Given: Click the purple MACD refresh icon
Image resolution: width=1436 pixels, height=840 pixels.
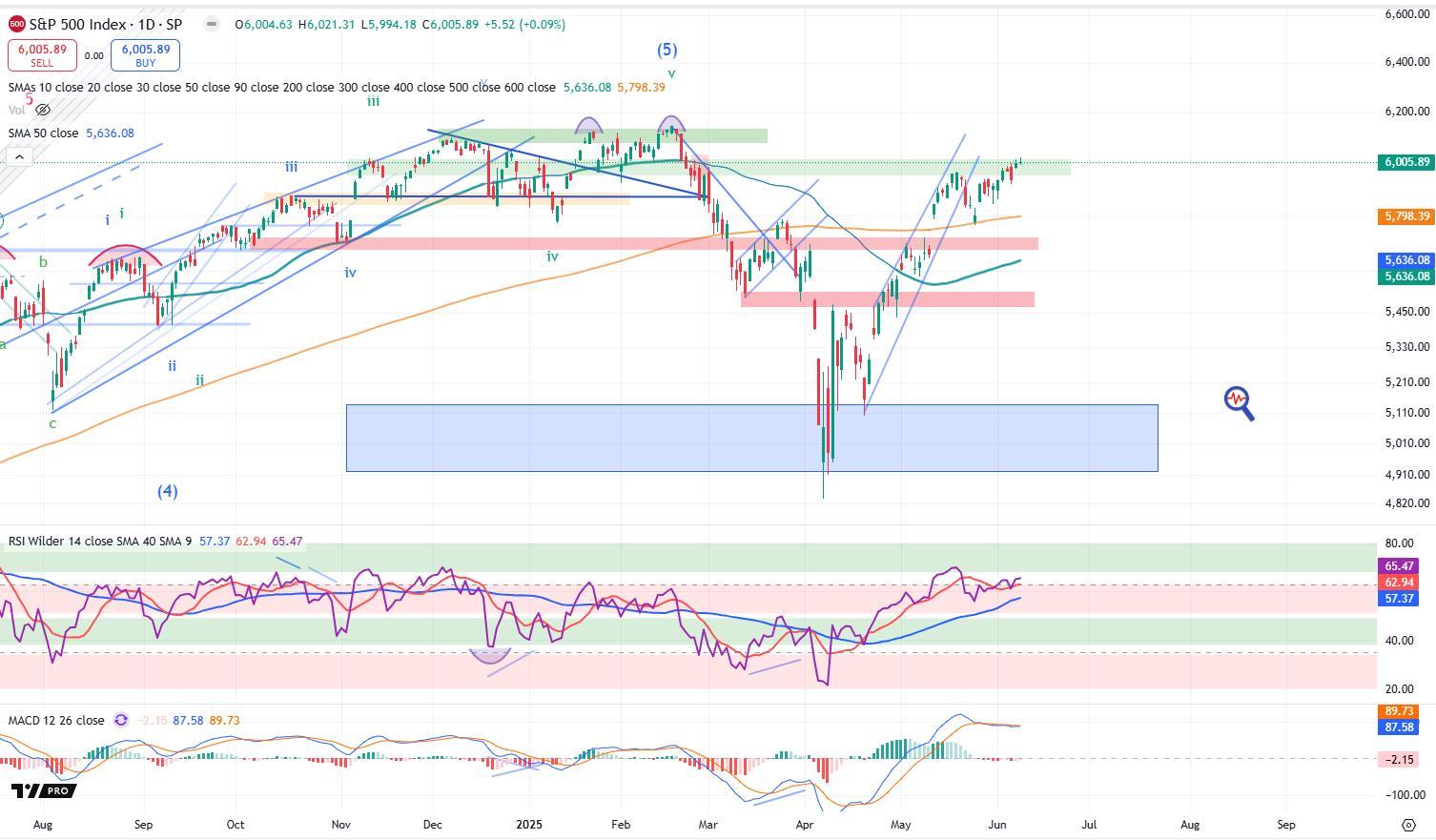Looking at the screenshot, I should [x=121, y=721].
